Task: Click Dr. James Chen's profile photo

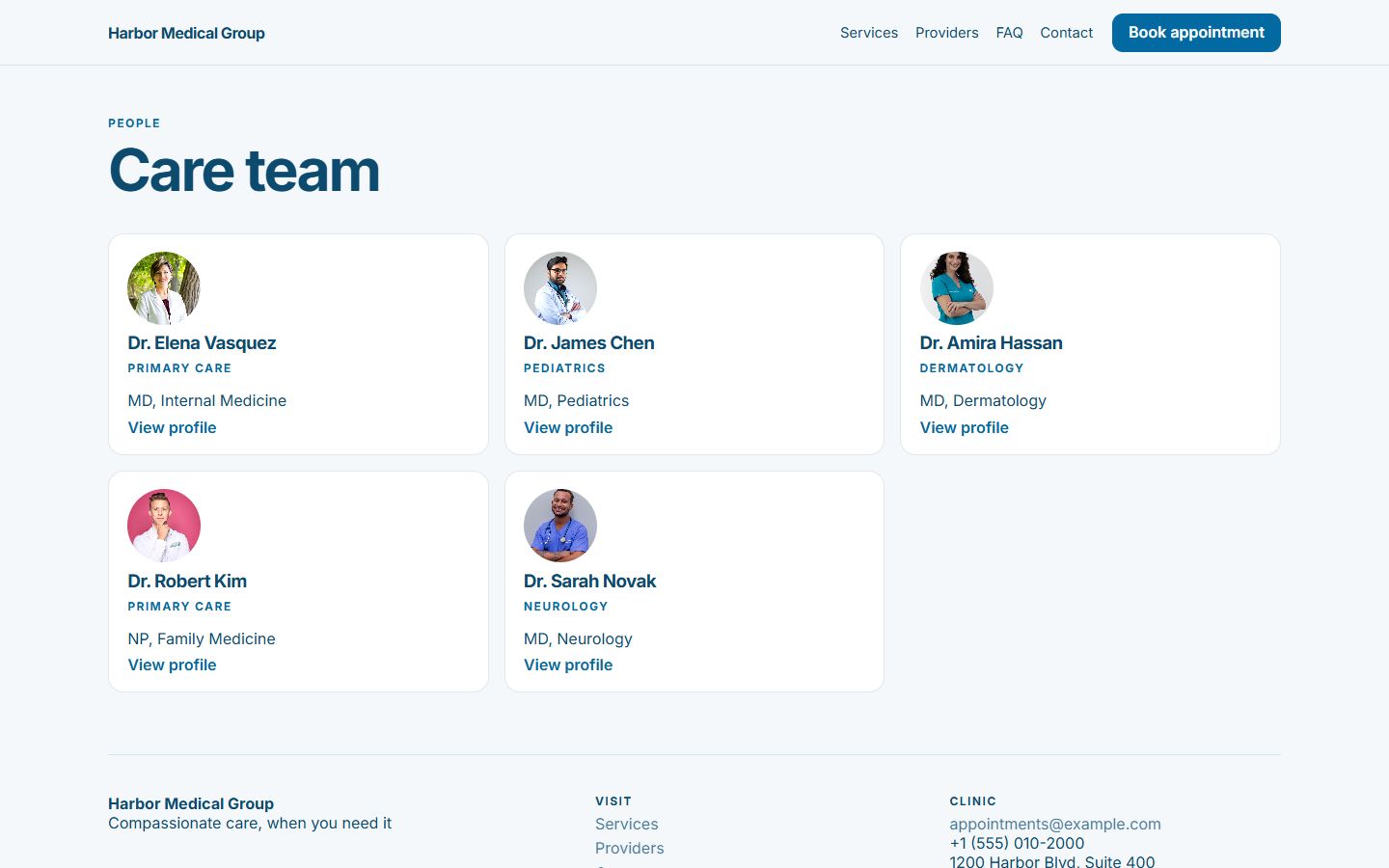Action: click(x=560, y=288)
